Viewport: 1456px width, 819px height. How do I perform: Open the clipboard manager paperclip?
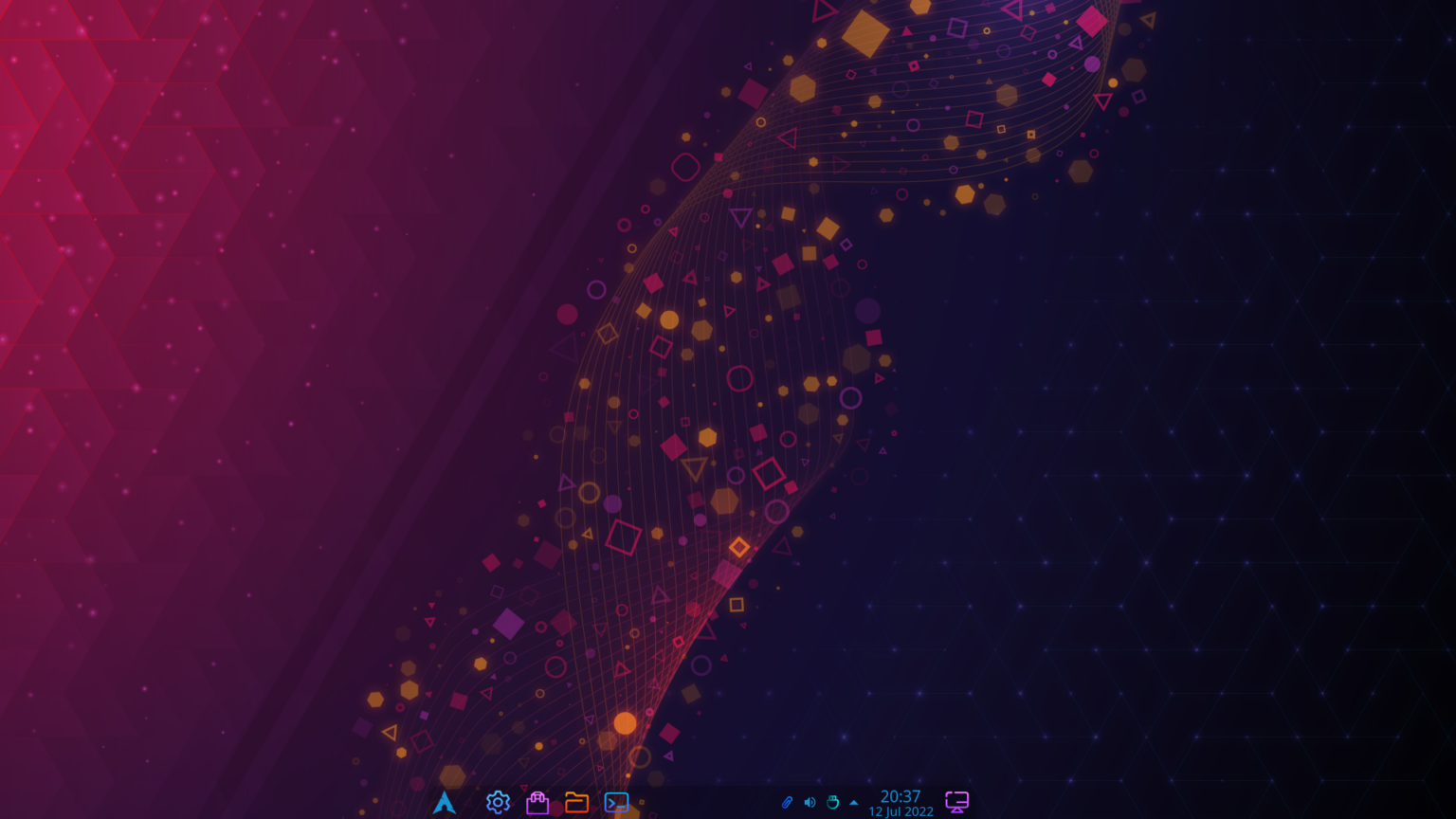(787, 802)
